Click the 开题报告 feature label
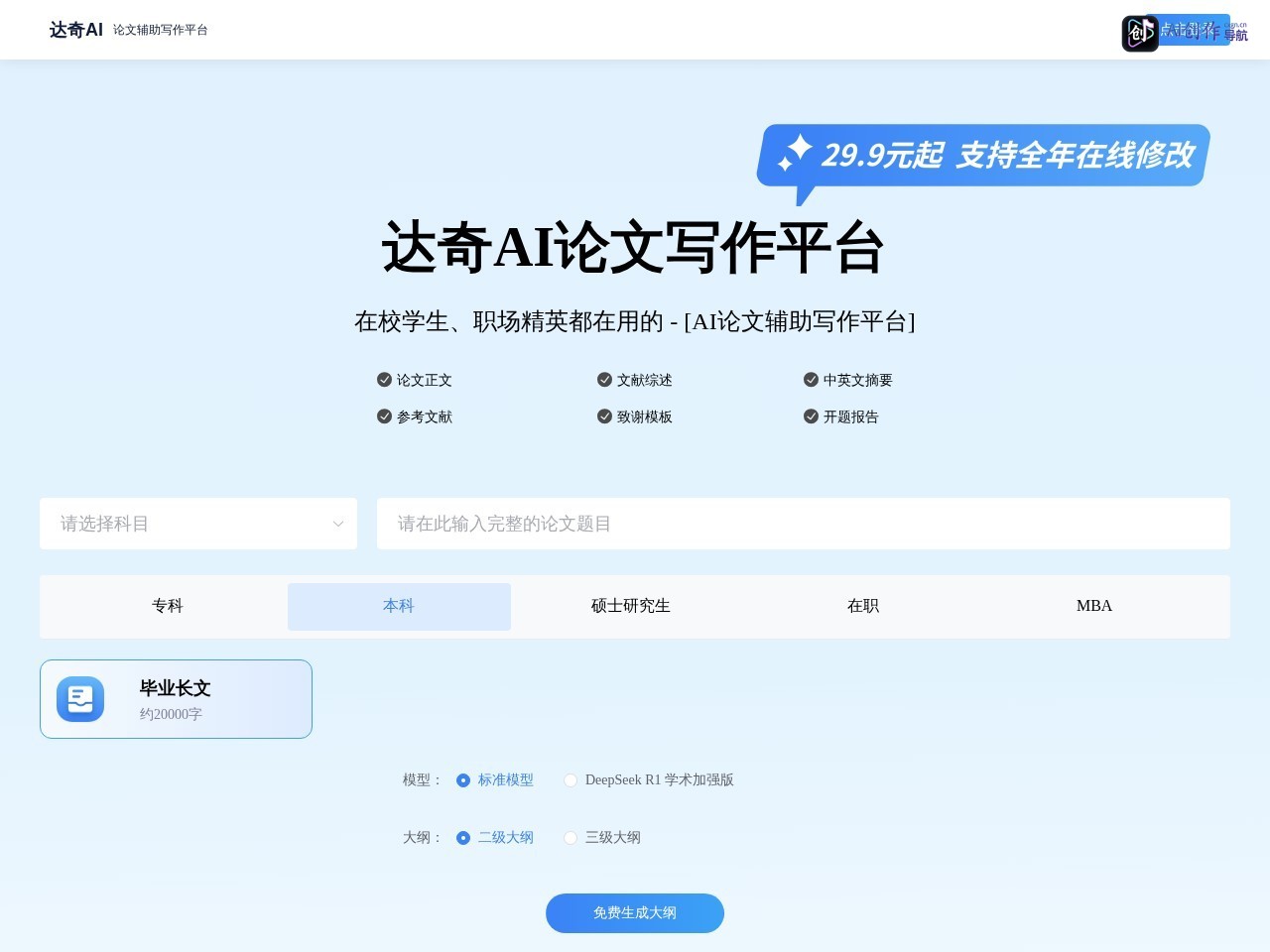 click(851, 417)
